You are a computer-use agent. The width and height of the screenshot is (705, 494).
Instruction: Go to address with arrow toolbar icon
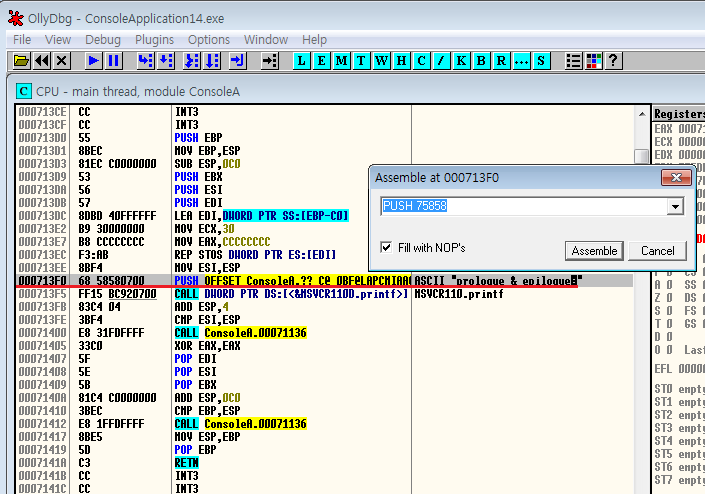(270, 61)
